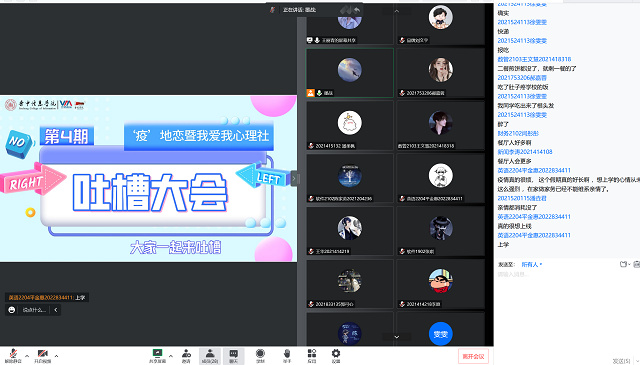
Task: Select the Shin-chan avatar tile 2021414210
Action: 440,284
